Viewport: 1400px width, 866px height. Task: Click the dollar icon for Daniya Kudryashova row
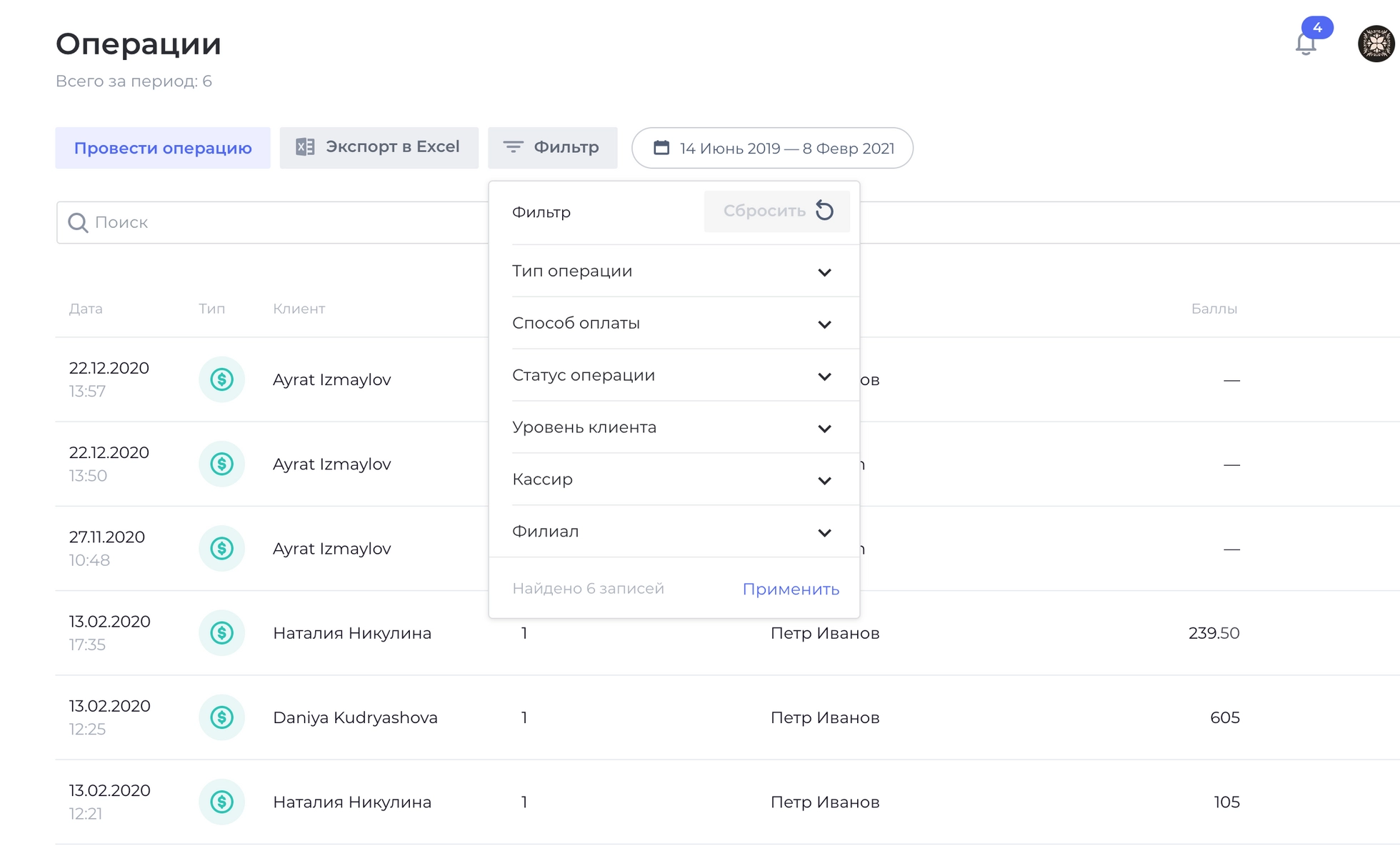click(x=221, y=717)
